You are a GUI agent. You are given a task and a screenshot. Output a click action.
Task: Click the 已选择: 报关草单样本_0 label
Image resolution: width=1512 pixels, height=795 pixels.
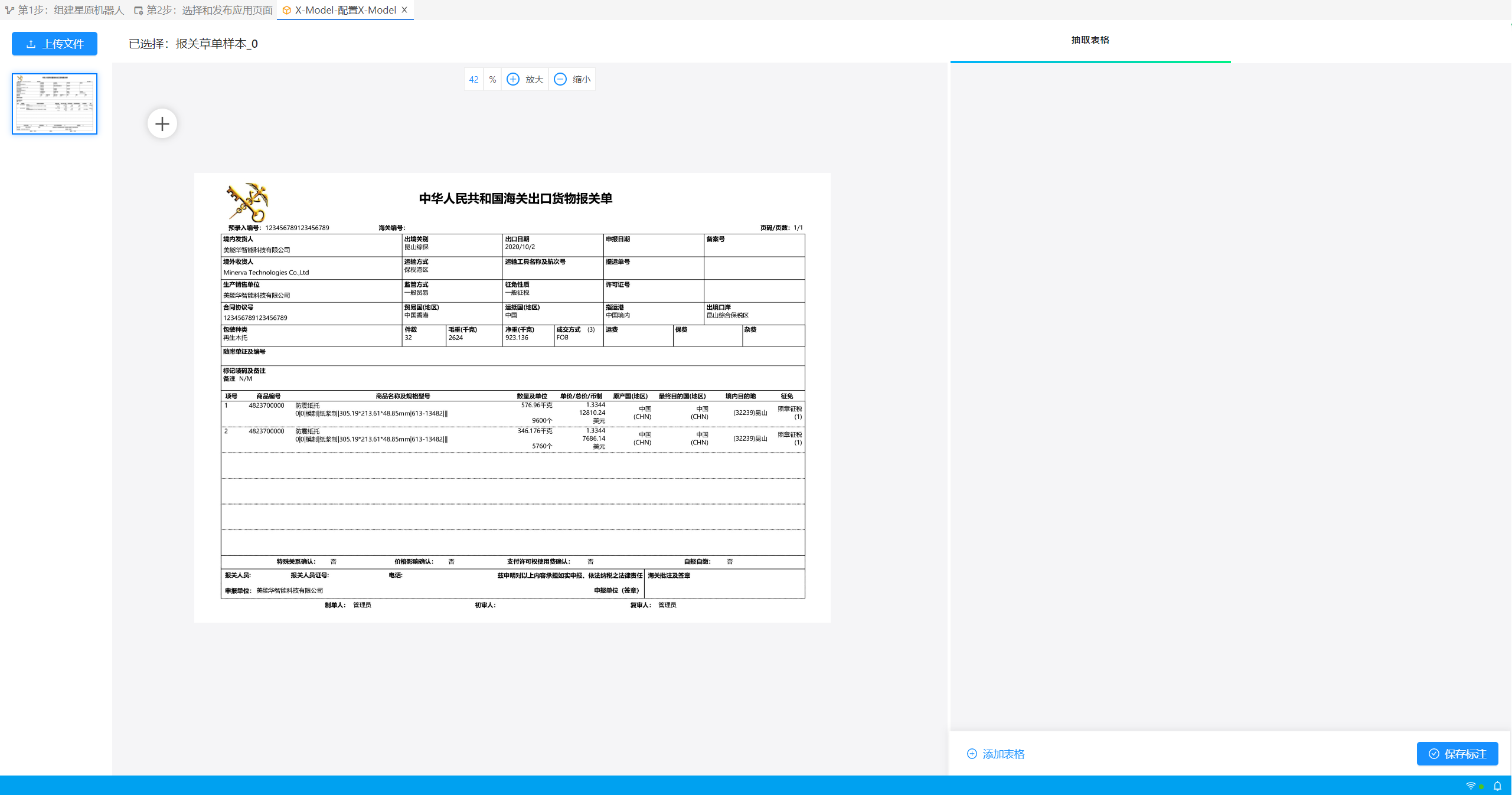(193, 44)
